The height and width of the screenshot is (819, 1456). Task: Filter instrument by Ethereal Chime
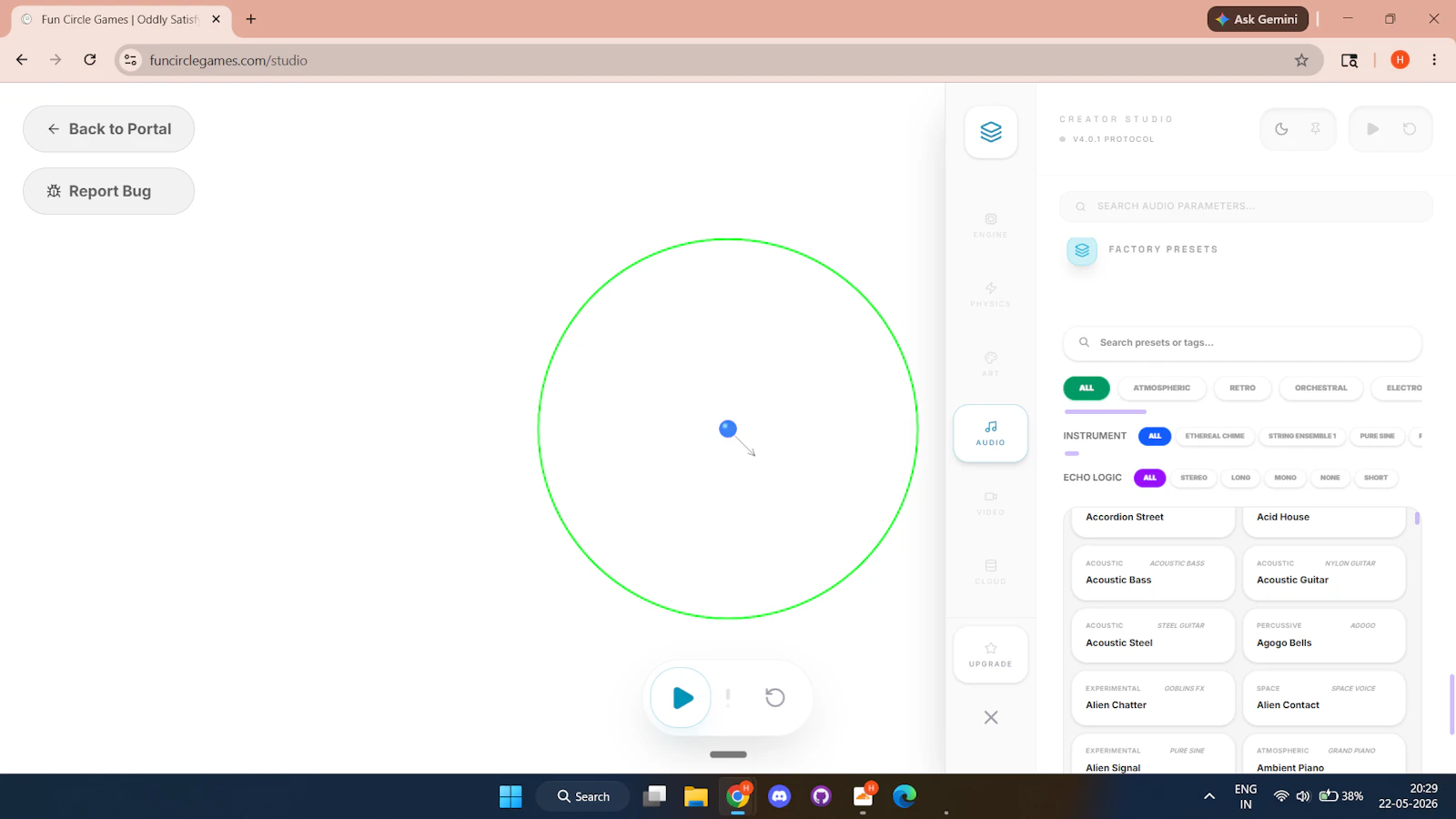pyautogui.click(x=1215, y=436)
